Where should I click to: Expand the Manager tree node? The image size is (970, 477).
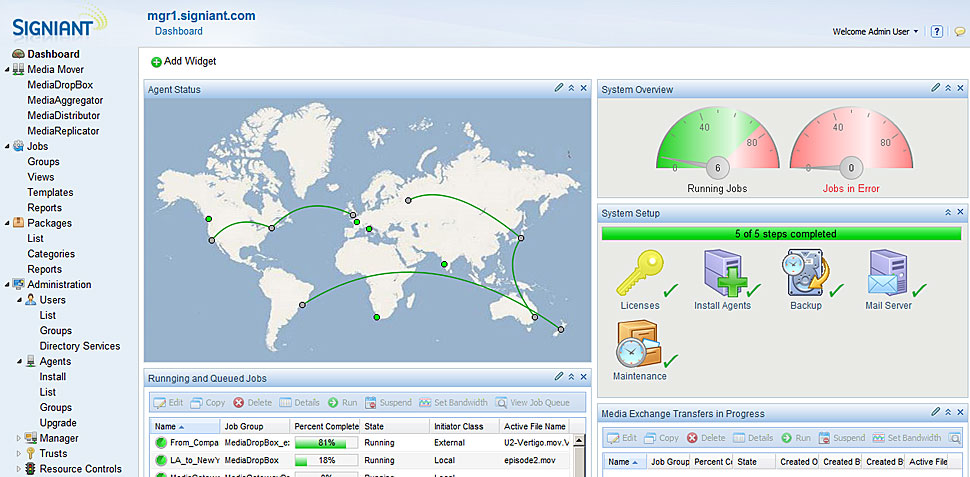coord(18,438)
